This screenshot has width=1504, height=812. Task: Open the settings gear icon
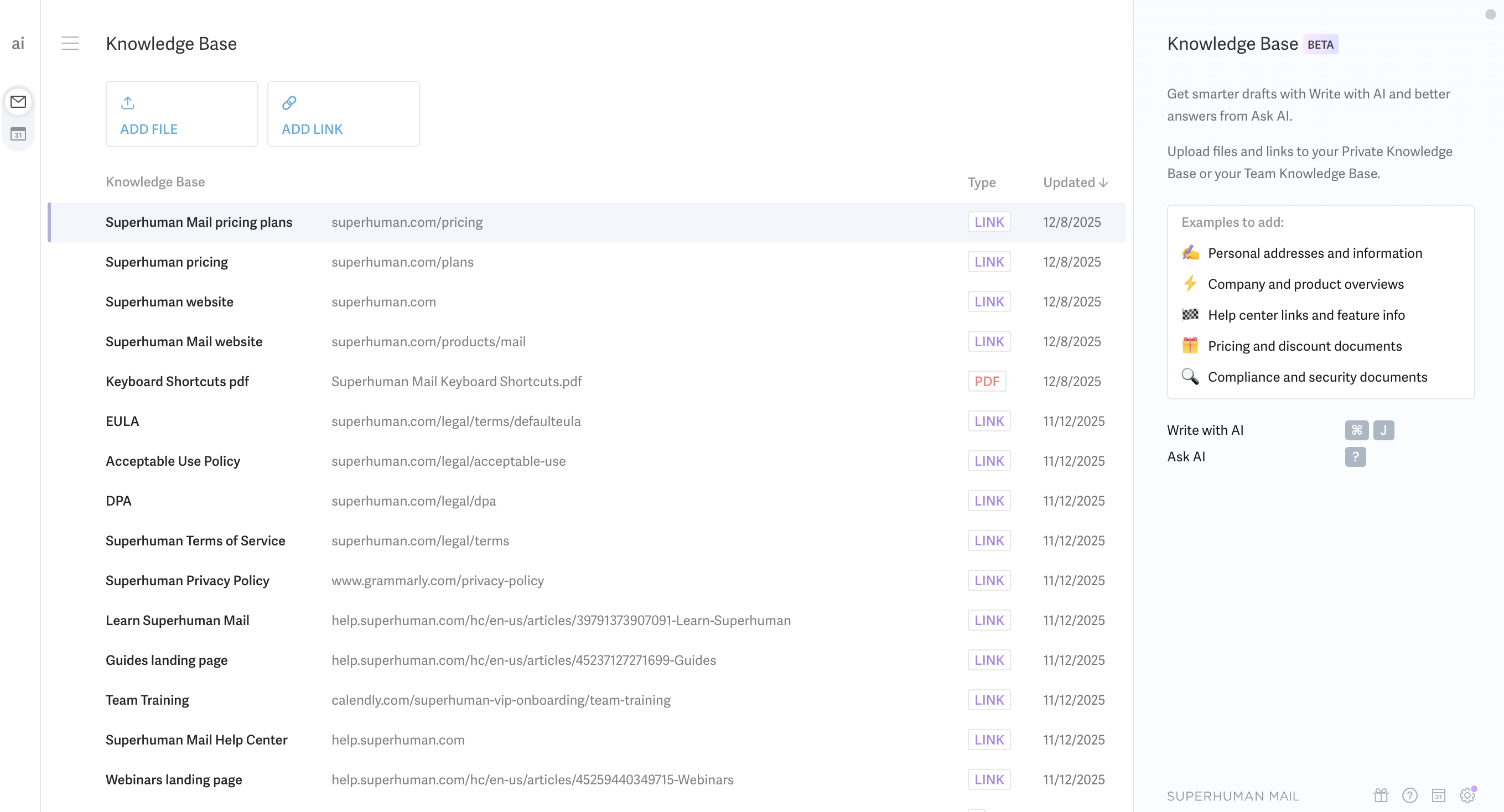[x=1467, y=795]
